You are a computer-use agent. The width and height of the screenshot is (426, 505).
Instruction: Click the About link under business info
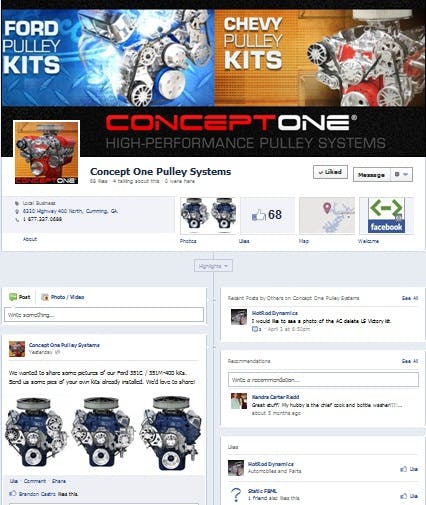(x=30, y=239)
